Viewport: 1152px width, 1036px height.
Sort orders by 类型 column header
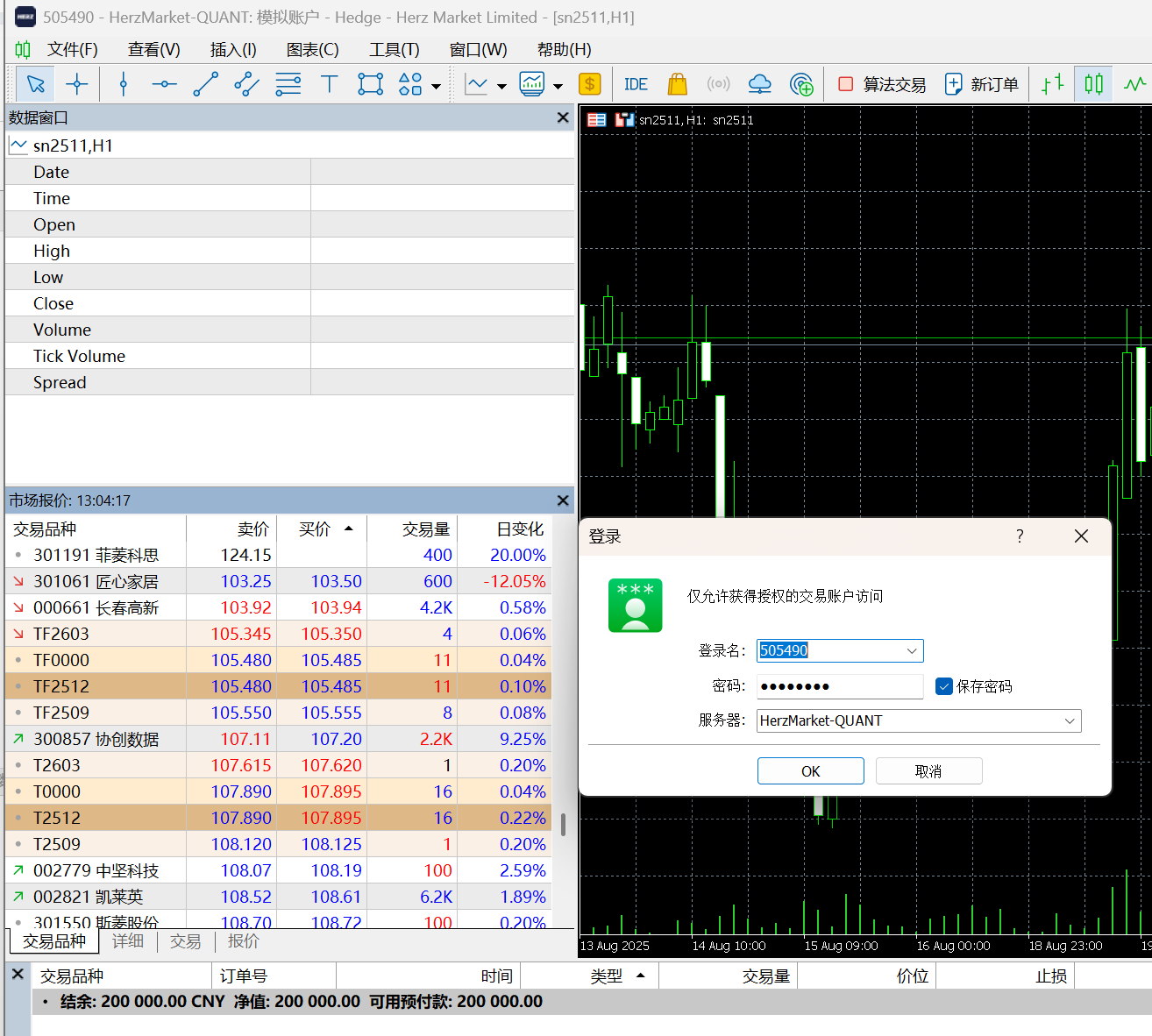589,976
